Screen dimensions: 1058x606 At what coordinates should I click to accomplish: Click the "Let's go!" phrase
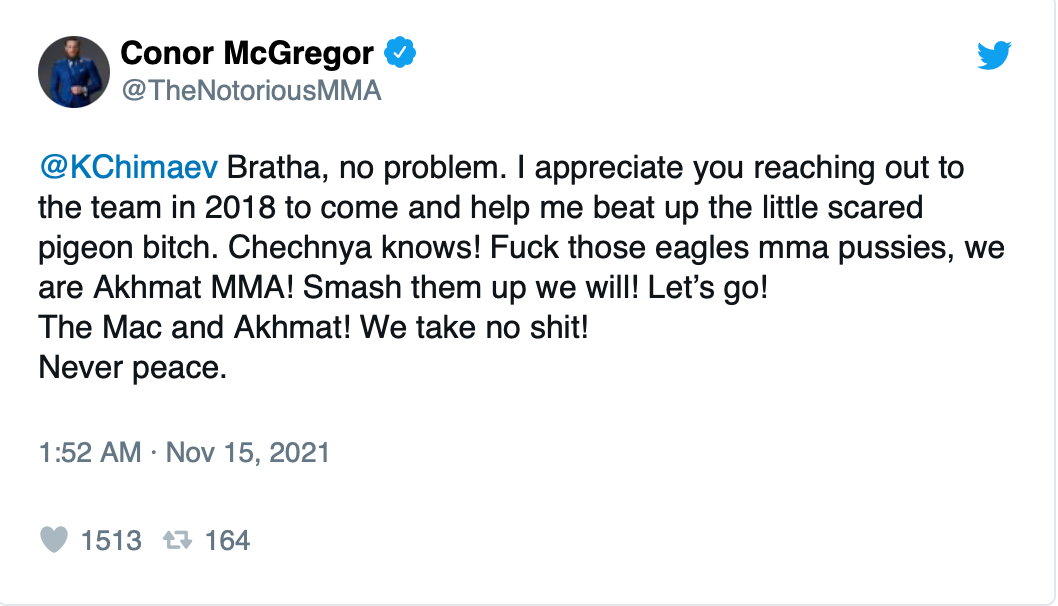(708, 287)
